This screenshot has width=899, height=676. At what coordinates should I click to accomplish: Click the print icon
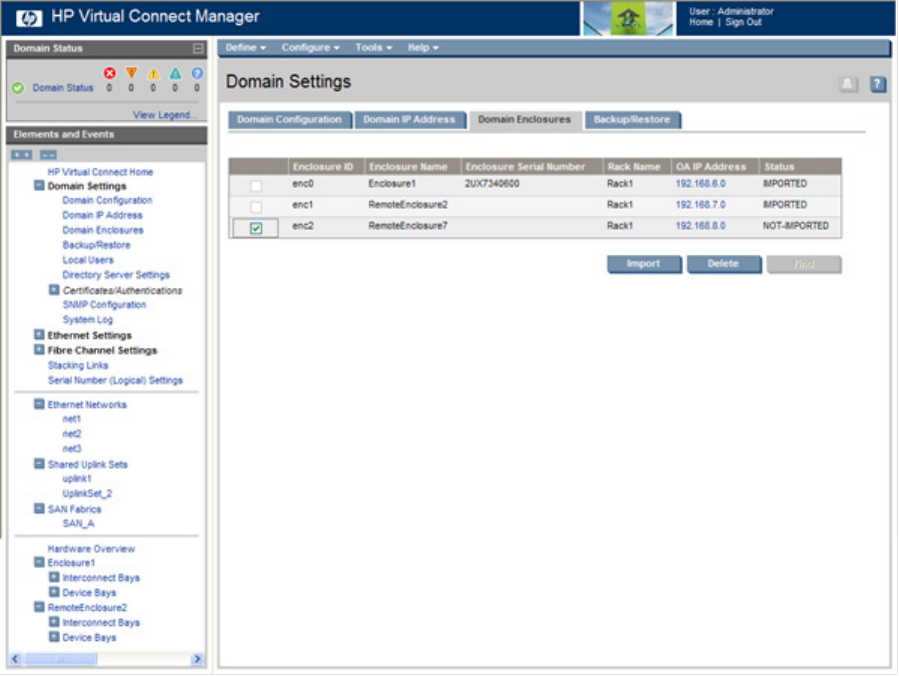click(848, 85)
